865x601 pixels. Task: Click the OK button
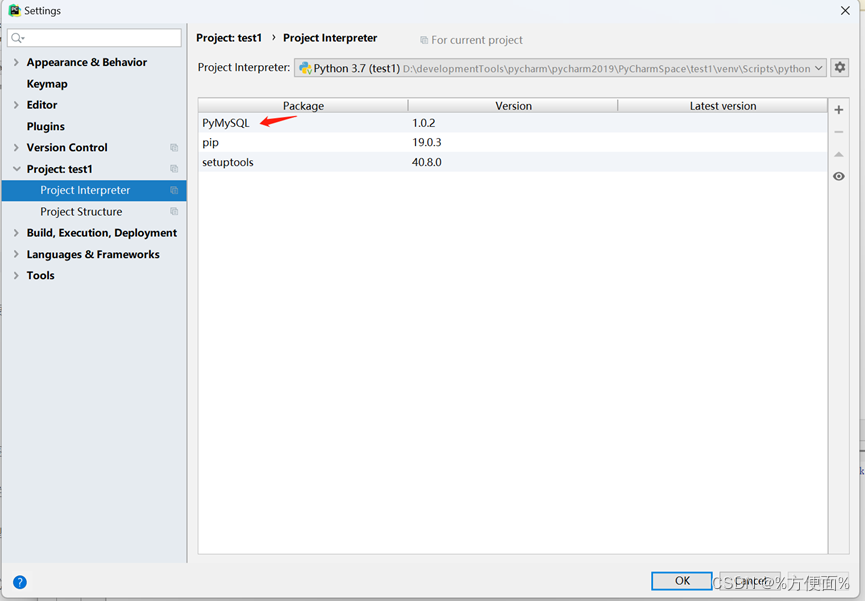point(682,581)
